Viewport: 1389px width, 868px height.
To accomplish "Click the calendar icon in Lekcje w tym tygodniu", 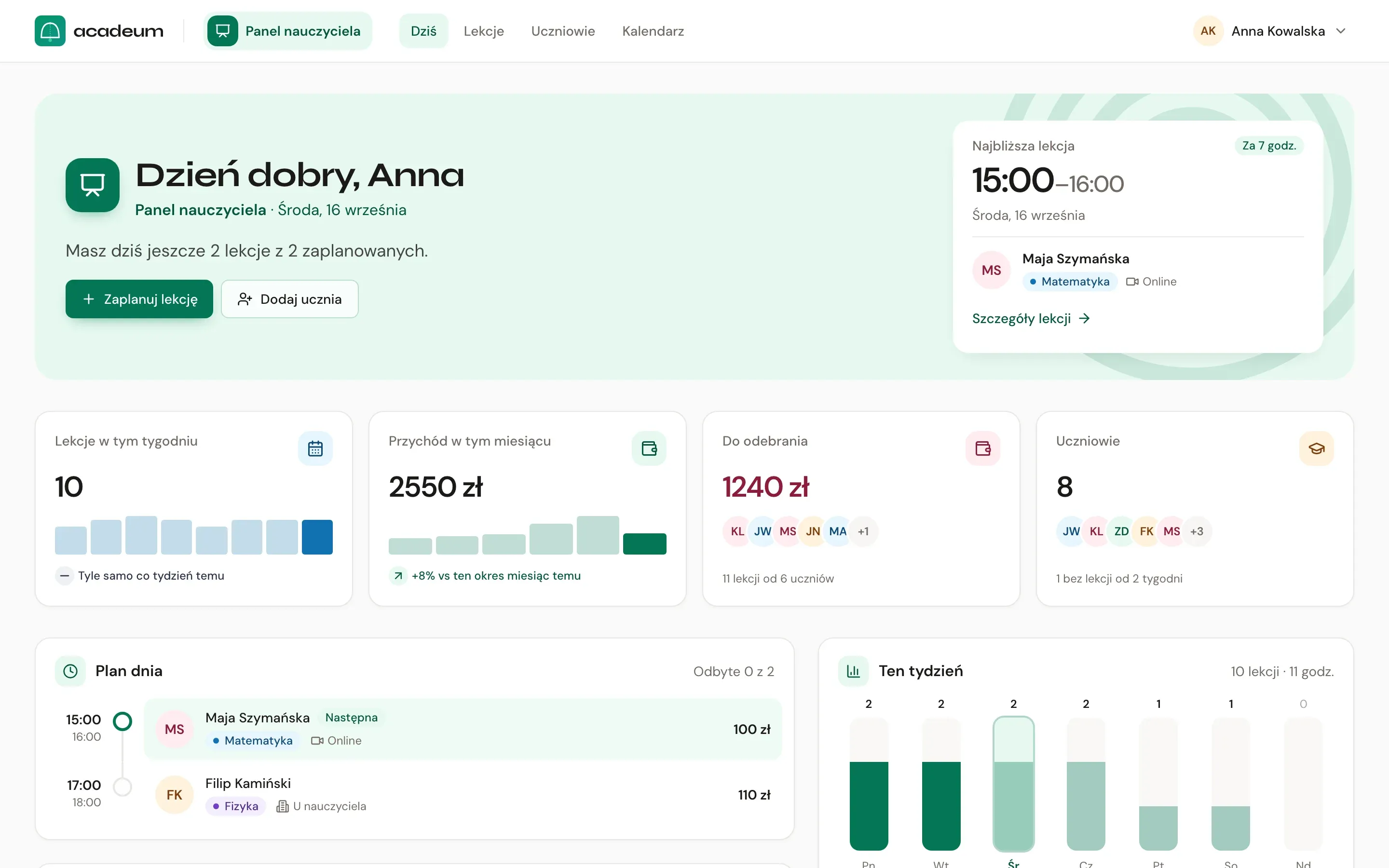I will 315,448.
